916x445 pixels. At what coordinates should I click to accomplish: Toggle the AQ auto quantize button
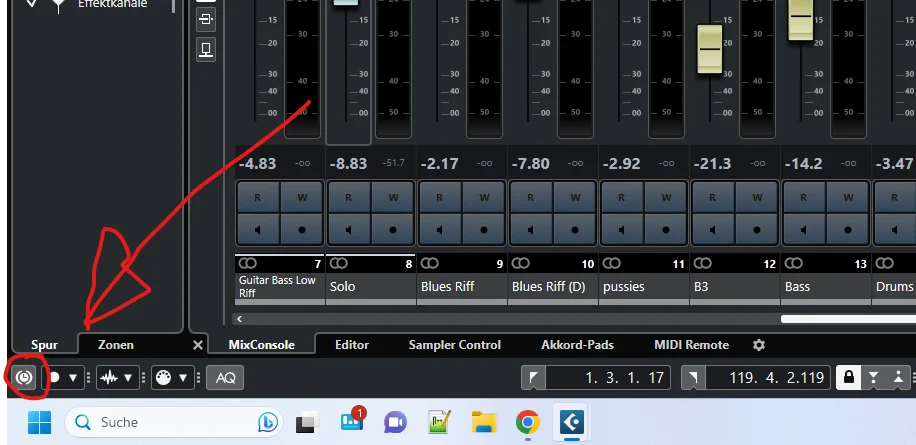[225, 378]
